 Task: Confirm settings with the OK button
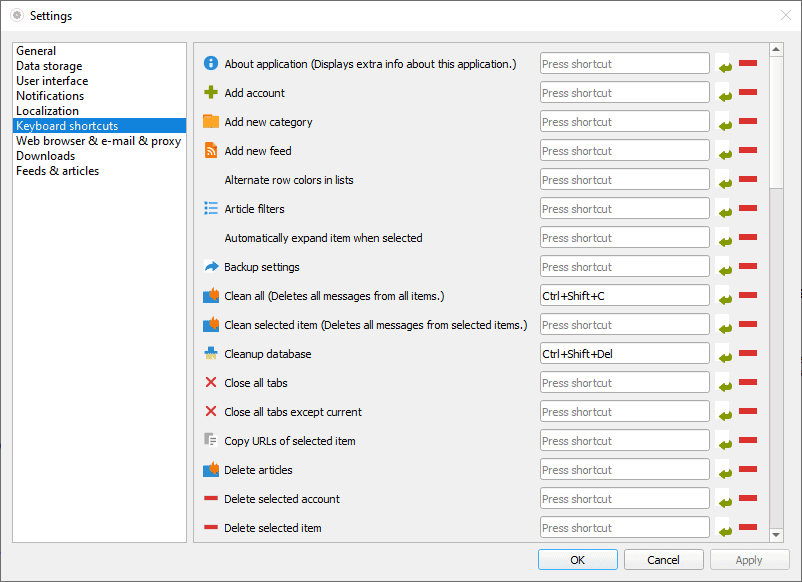point(577,559)
